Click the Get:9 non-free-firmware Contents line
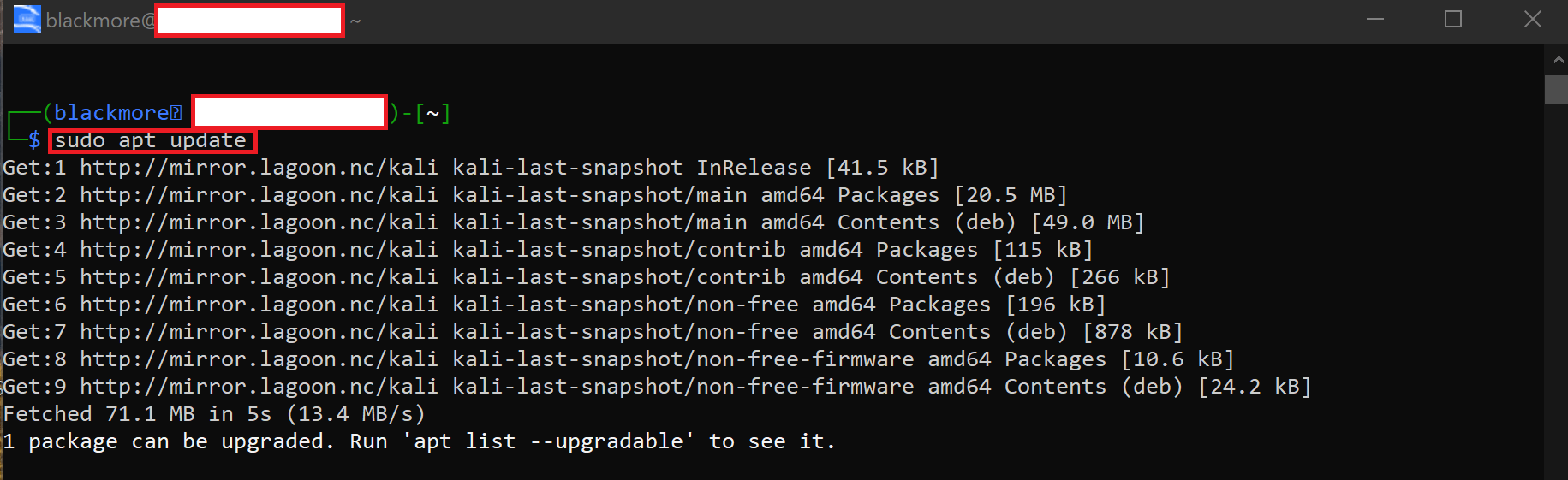This screenshot has width=1568, height=480. coord(657,387)
